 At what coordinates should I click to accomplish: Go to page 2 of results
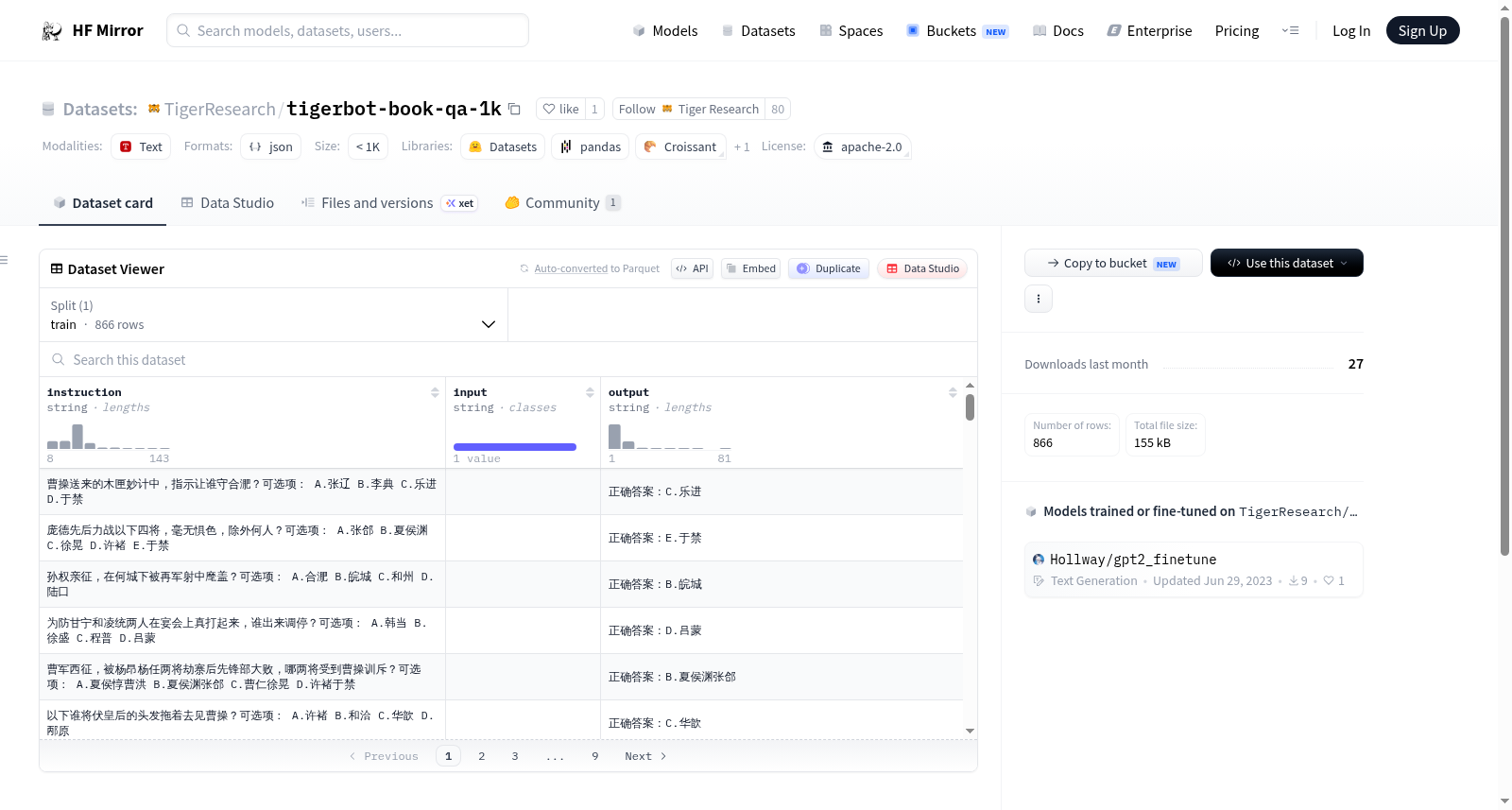click(x=482, y=756)
